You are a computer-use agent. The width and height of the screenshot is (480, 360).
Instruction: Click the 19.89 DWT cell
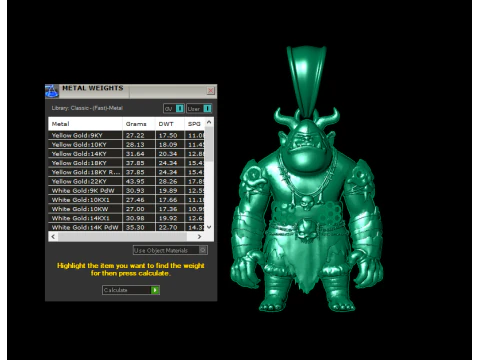pyautogui.click(x=170, y=191)
